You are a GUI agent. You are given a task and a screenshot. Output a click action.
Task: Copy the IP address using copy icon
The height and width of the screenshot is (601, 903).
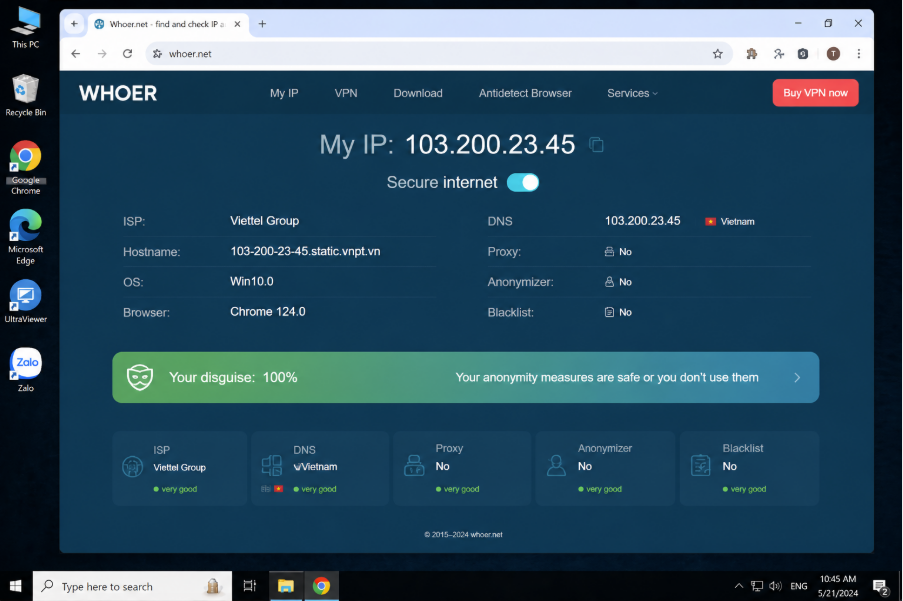[x=597, y=144]
